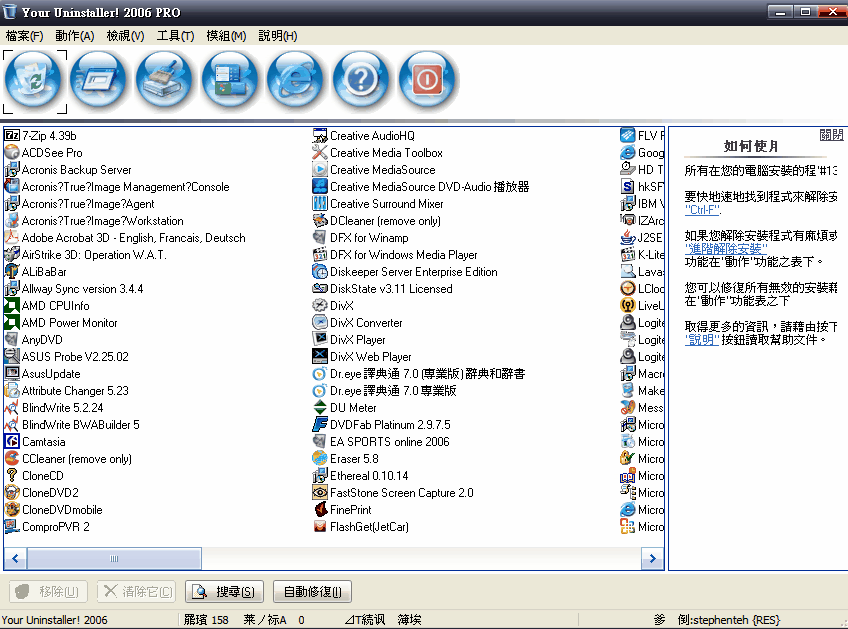Select the DU Meter icon
848x629 pixels.
(x=320, y=407)
